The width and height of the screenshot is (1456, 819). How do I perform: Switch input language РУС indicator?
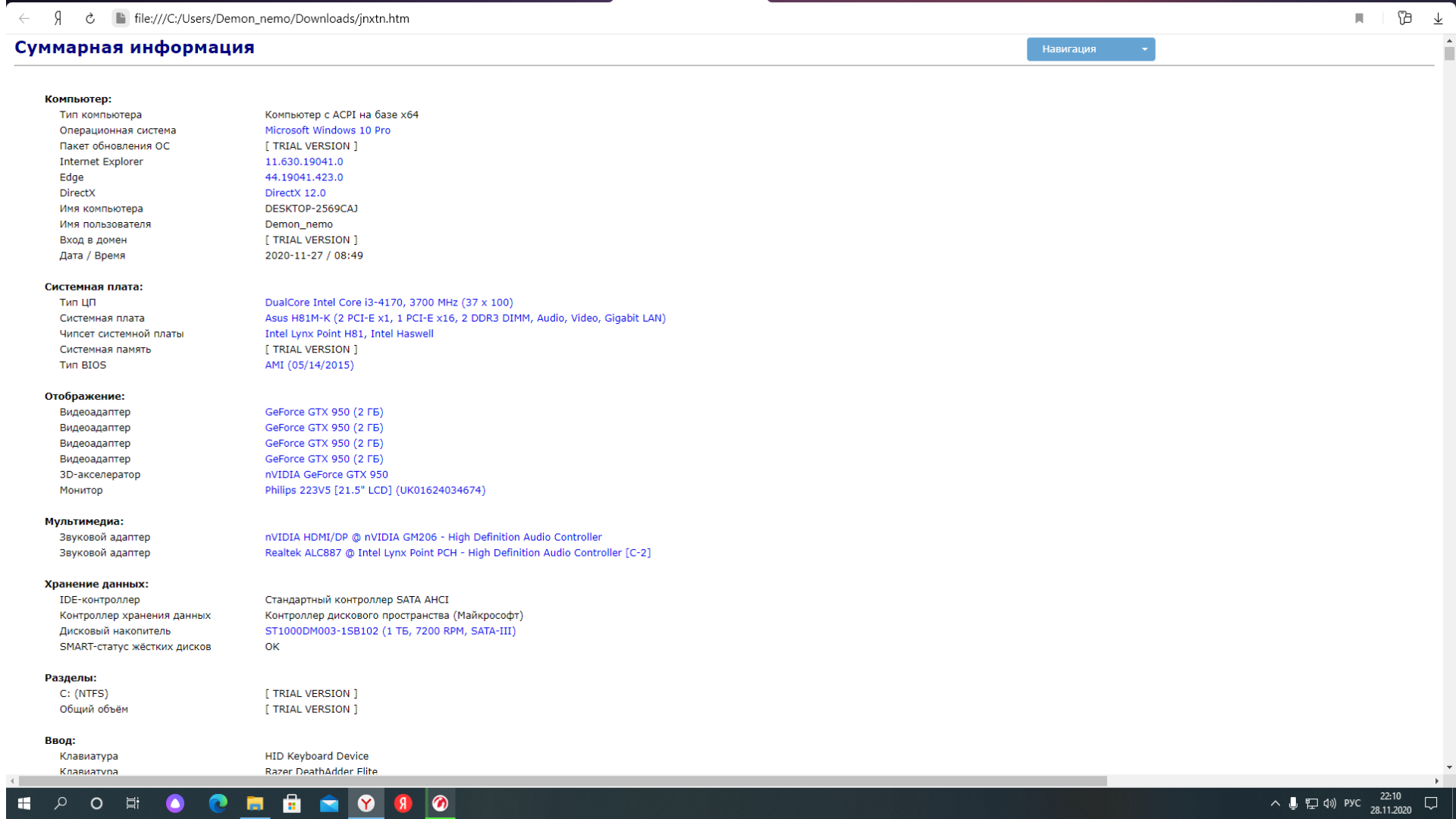[1352, 803]
